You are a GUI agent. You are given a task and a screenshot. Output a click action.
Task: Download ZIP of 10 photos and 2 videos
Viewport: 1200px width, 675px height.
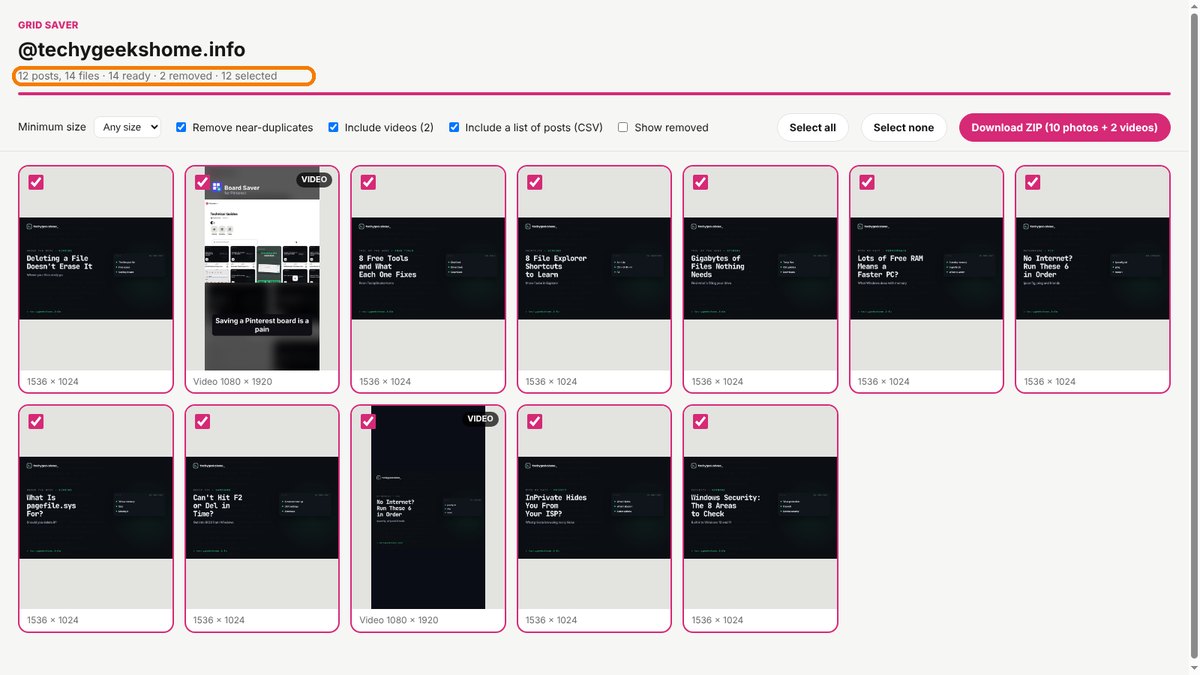click(1064, 127)
